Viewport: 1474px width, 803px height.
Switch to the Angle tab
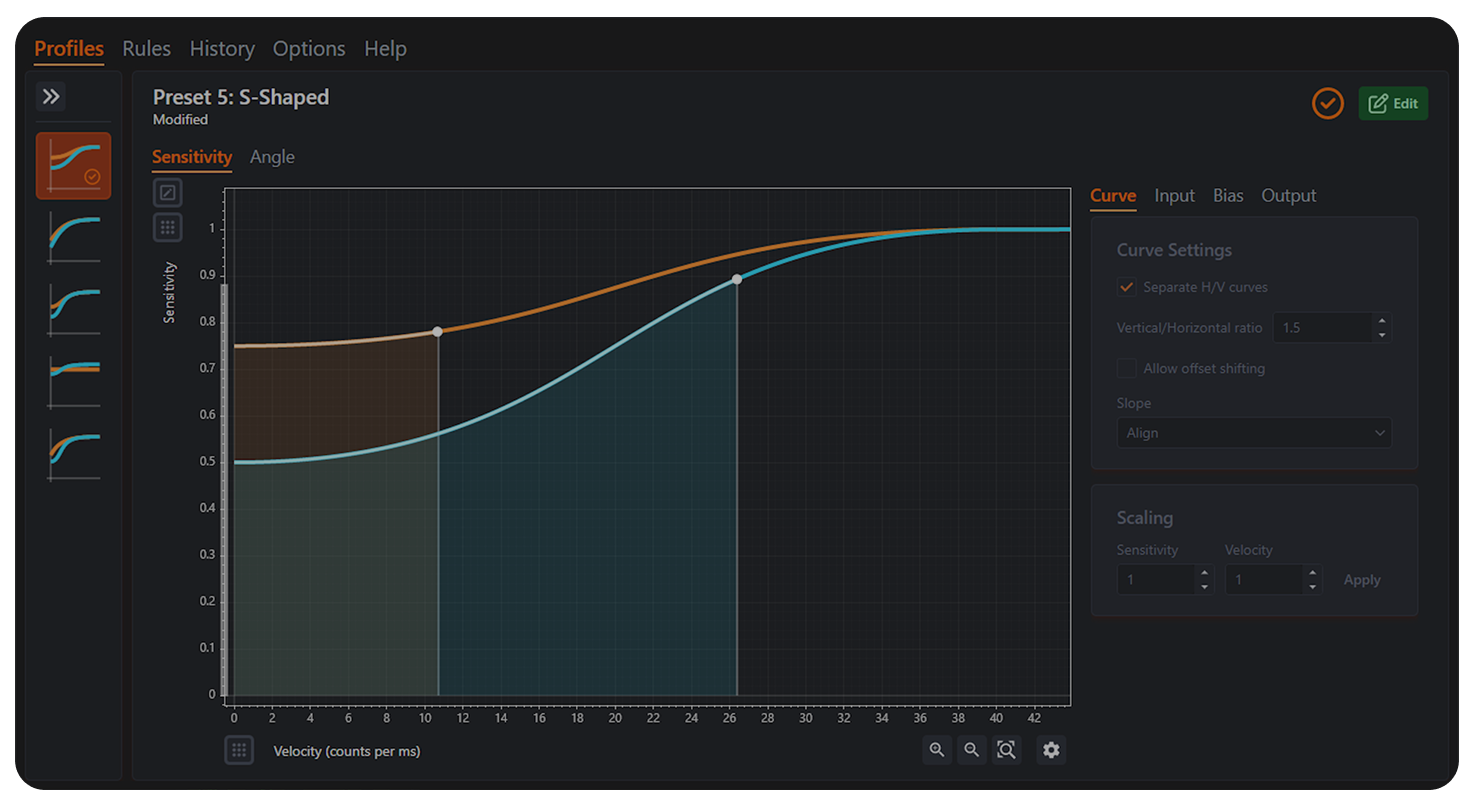pyautogui.click(x=272, y=157)
